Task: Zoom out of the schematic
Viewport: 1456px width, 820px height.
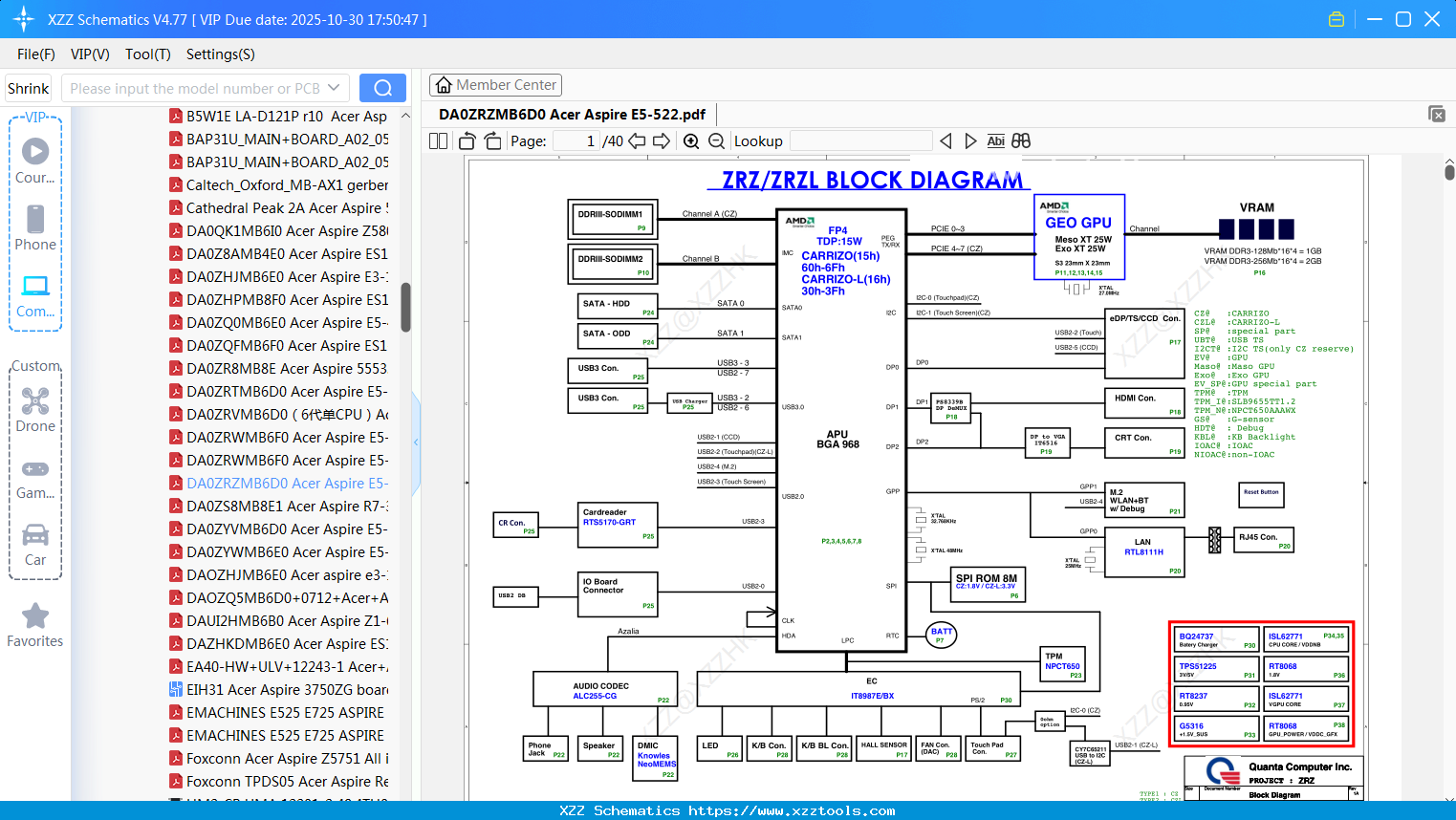Action: (x=717, y=141)
